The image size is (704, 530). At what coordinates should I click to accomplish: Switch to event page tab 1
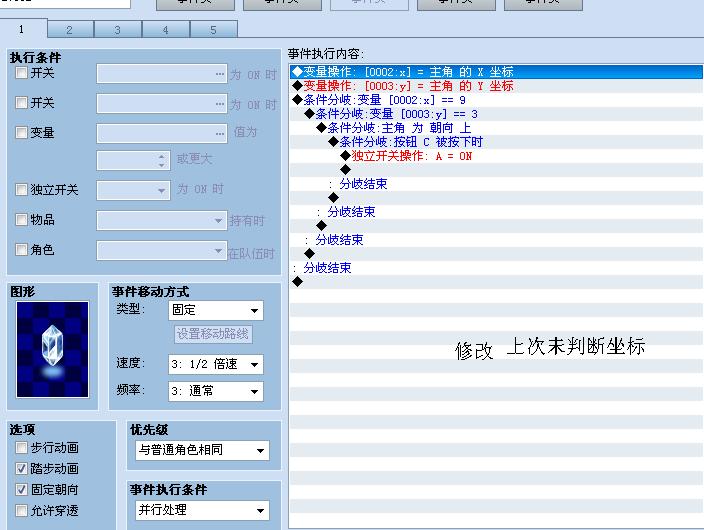pyautogui.click(x=22, y=30)
